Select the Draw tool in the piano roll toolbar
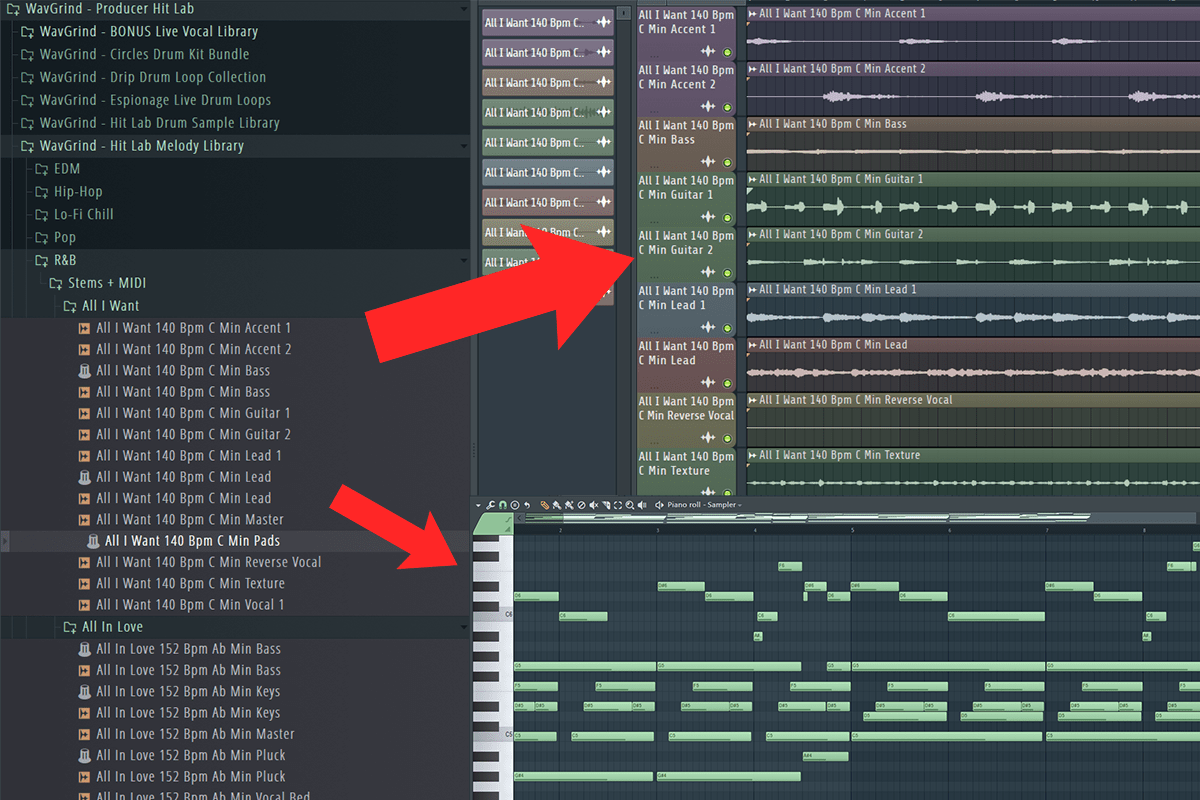Viewport: 1200px width, 800px height. (x=545, y=505)
